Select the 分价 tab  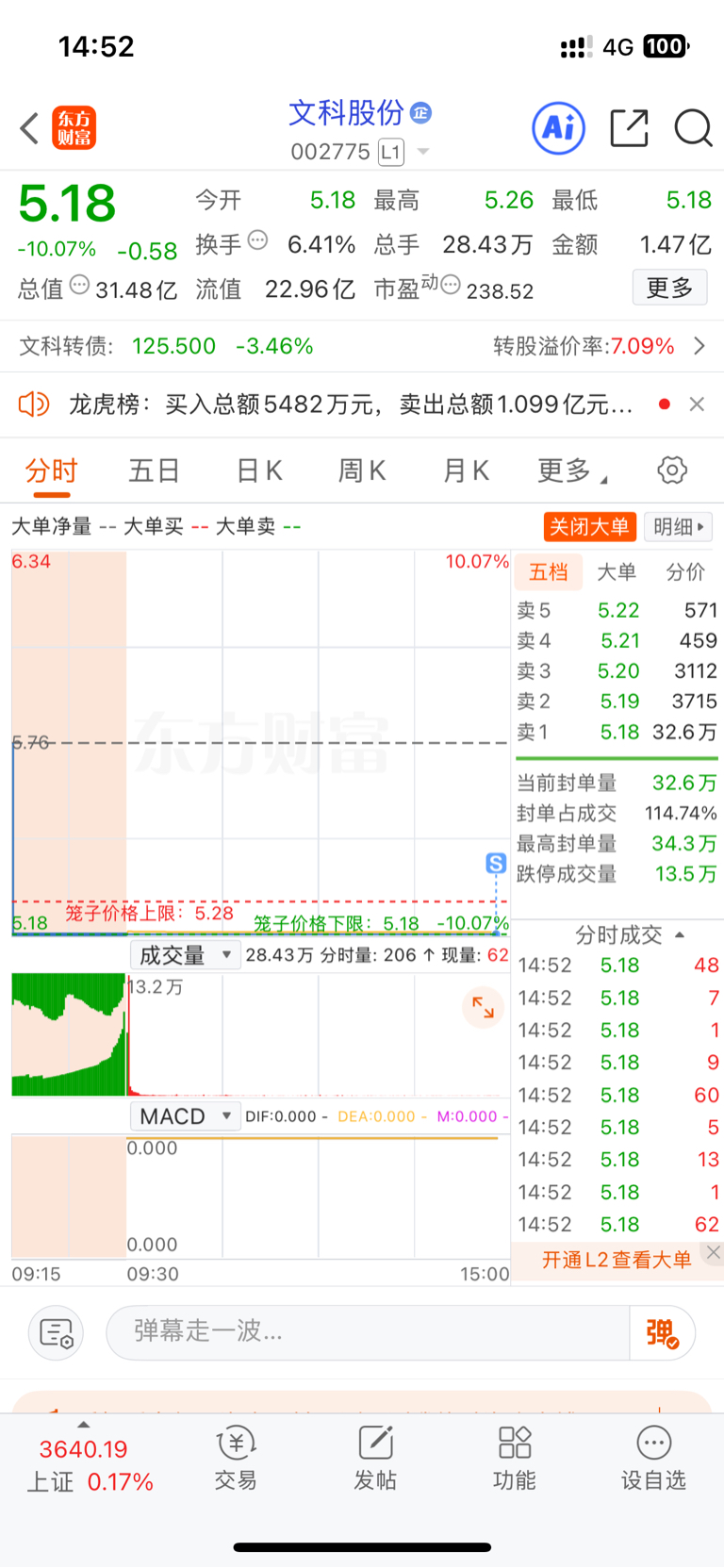[685, 571]
